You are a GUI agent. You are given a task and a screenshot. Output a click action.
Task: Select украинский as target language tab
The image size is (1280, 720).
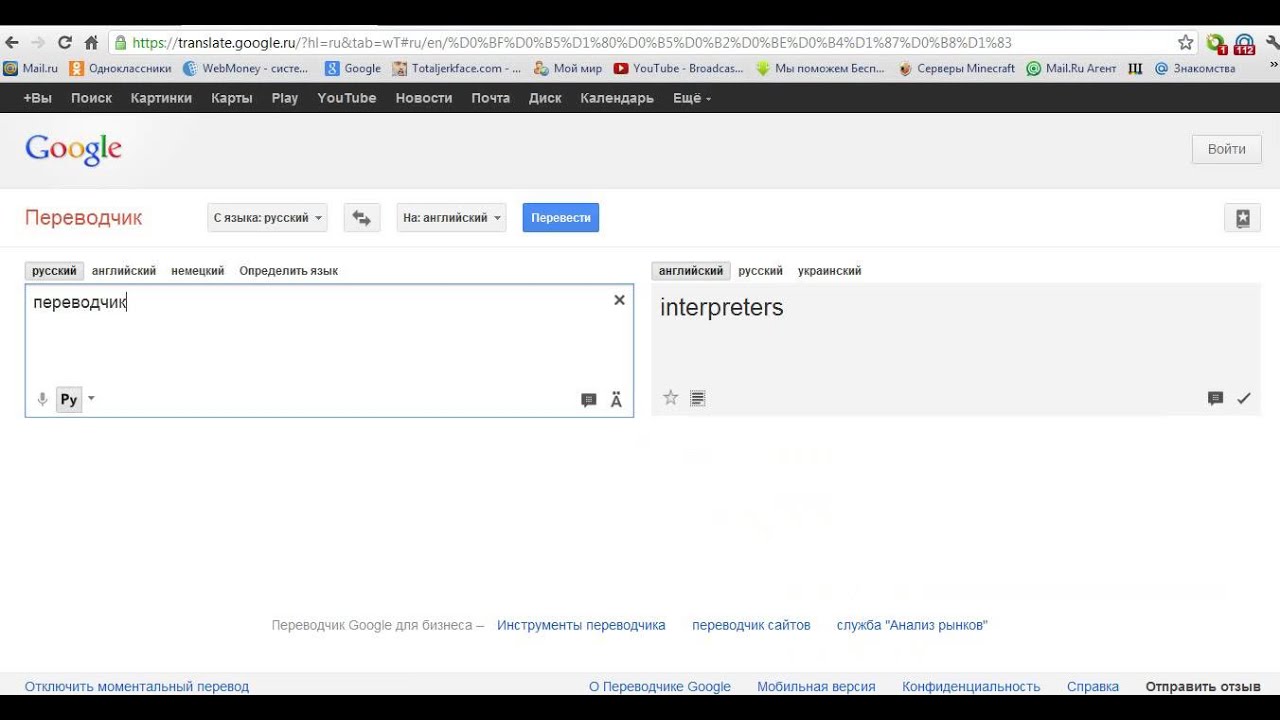pyautogui.click(x=829, y=271)
